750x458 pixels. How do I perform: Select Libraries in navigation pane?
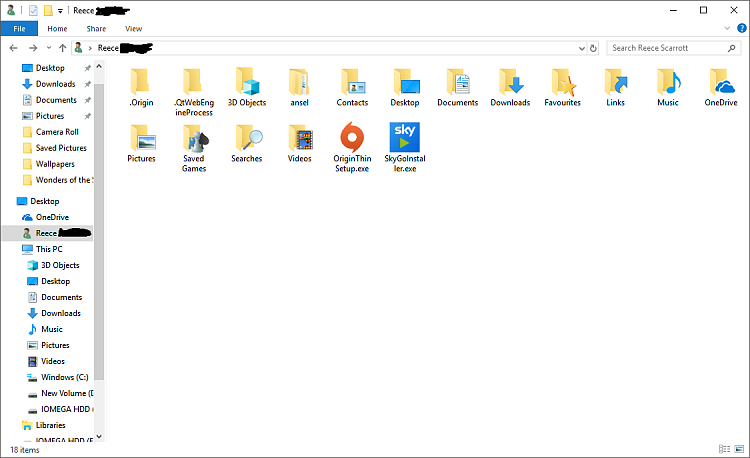(x=50, y=425)
